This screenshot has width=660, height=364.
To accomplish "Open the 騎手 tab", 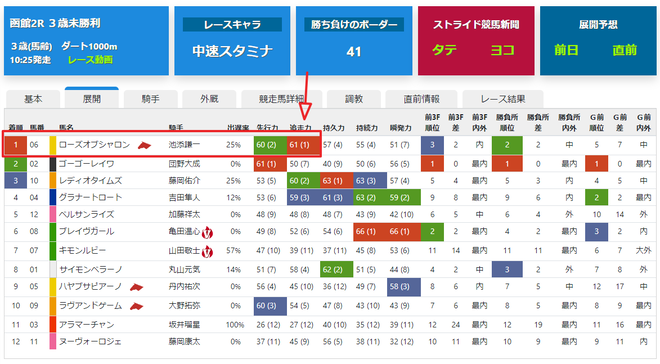I will [x=150, y=99].
